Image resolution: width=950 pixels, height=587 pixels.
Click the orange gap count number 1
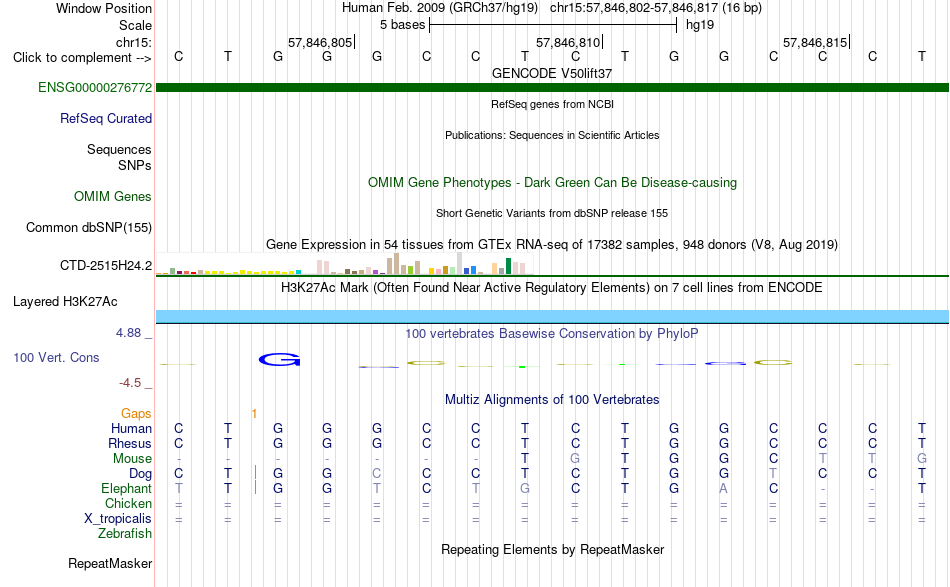(254, 413)
